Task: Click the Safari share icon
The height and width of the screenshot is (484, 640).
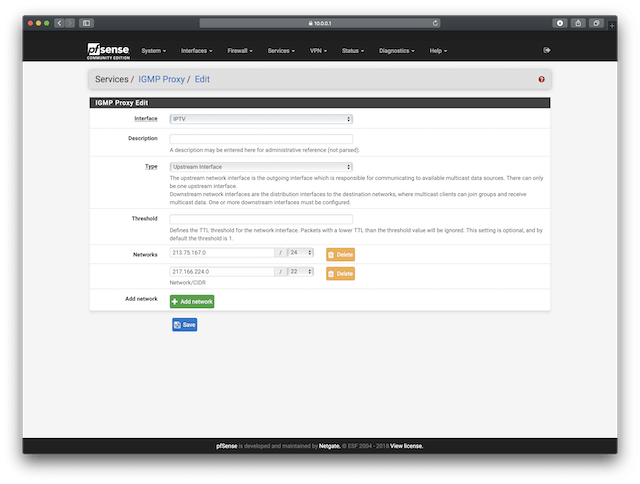Action: 578,23
